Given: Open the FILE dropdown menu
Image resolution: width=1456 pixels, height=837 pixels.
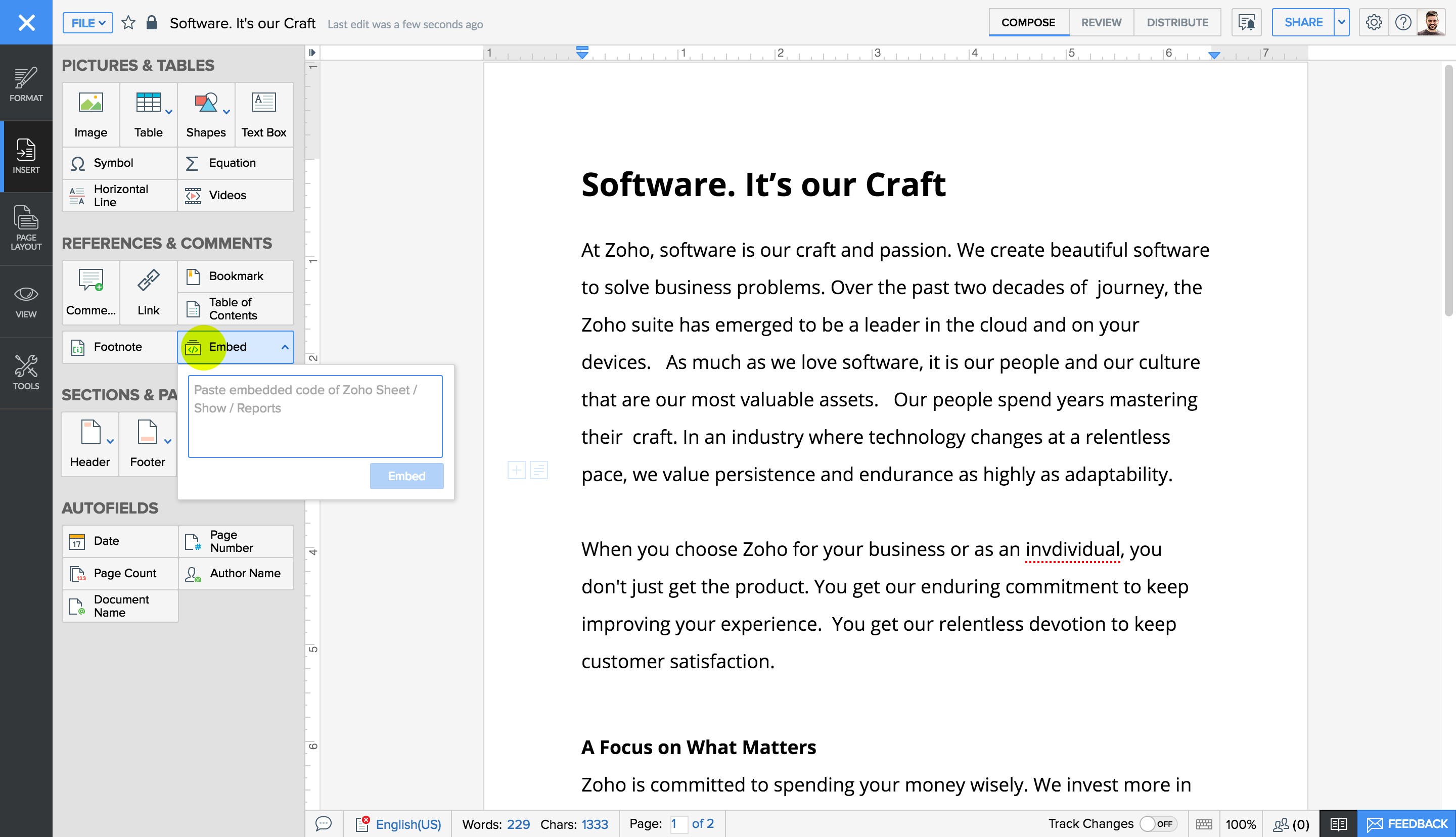Looking at the screenshot, I should (x=87, y=23).
